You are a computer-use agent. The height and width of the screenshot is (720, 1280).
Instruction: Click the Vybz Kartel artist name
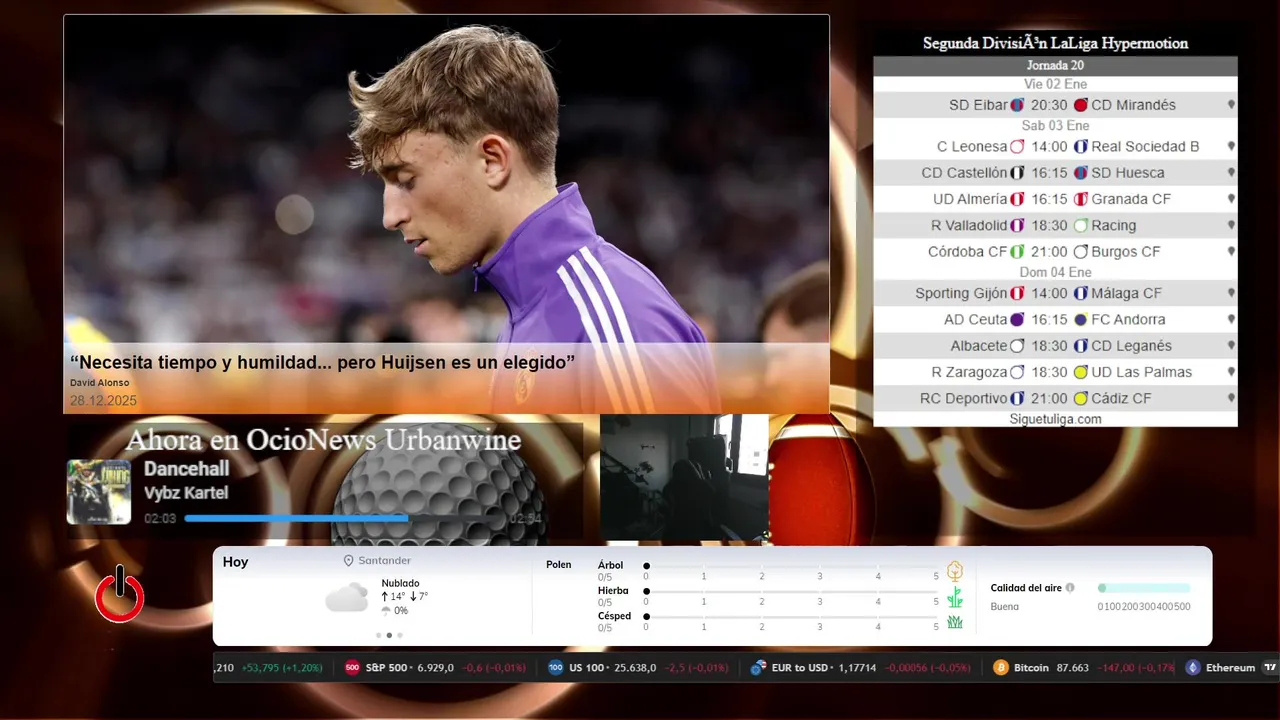coord(186,493)
